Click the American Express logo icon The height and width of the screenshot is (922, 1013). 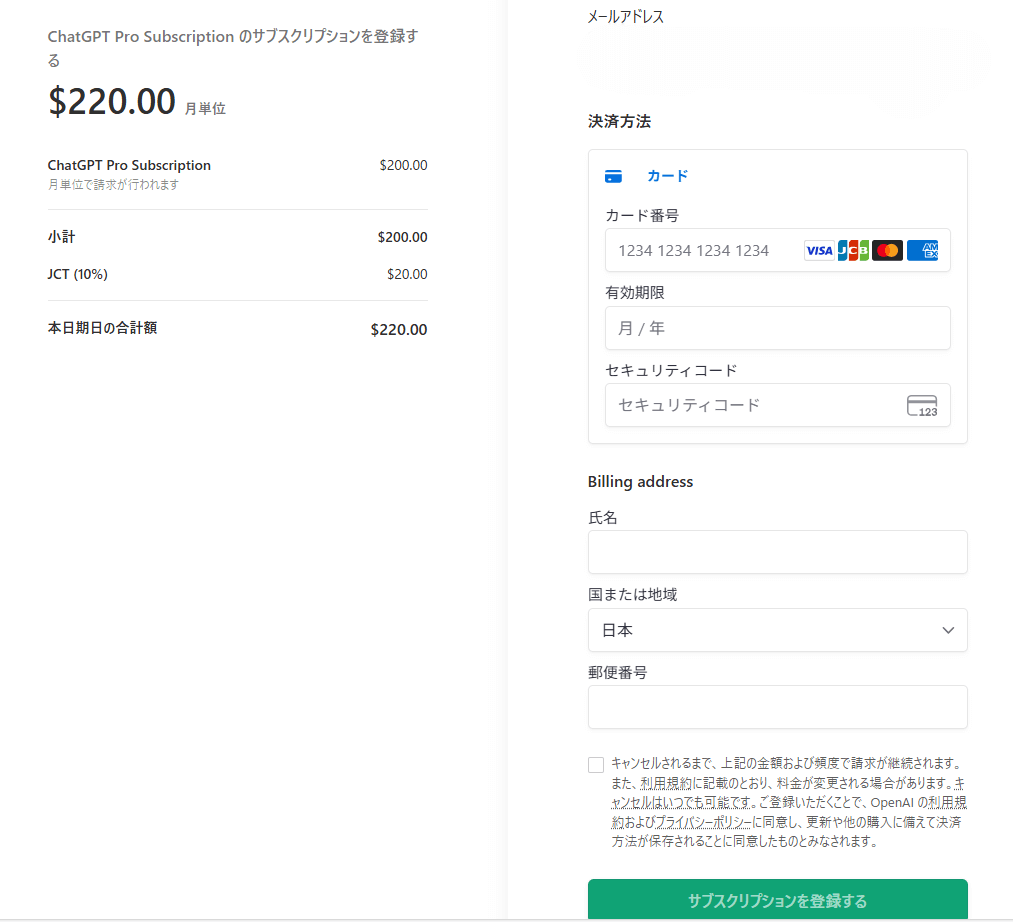(922, 251)
